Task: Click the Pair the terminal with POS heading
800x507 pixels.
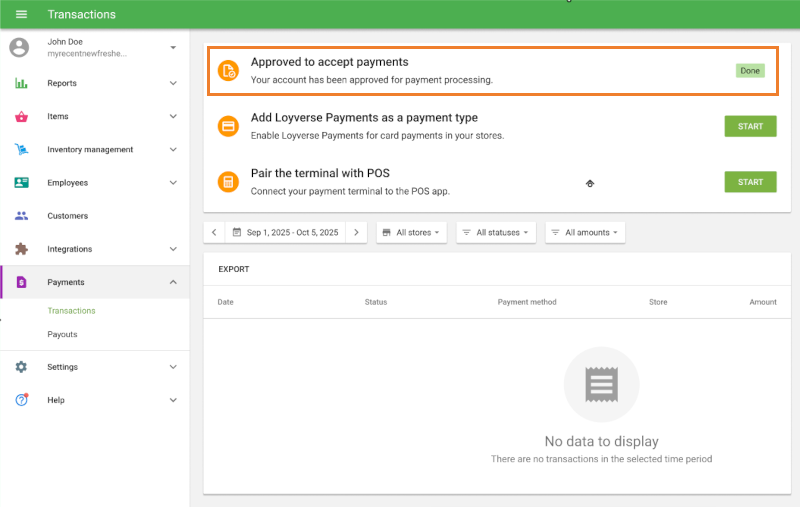Action: point(320,173)
